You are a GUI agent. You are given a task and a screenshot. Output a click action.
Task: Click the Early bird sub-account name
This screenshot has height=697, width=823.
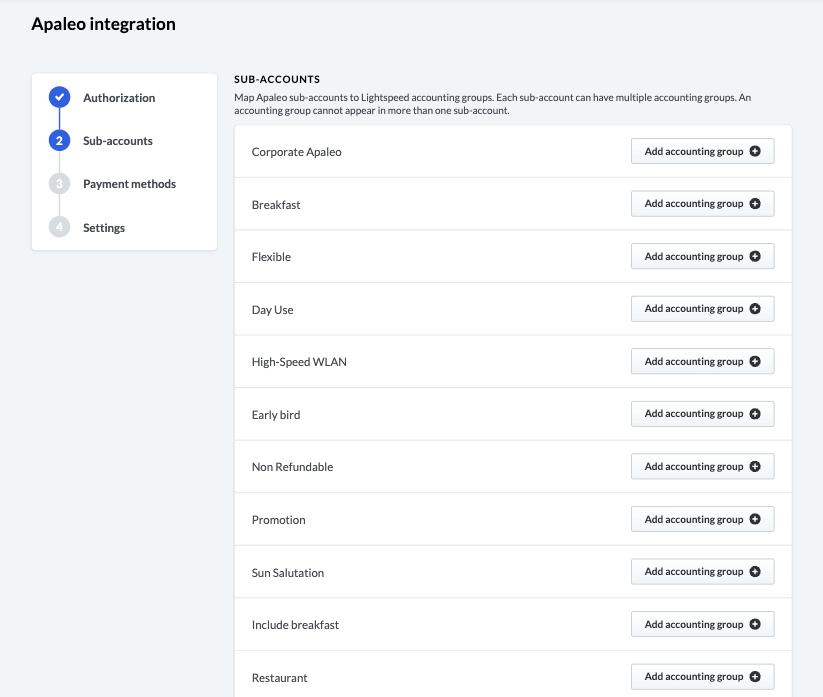pos(276,415)
